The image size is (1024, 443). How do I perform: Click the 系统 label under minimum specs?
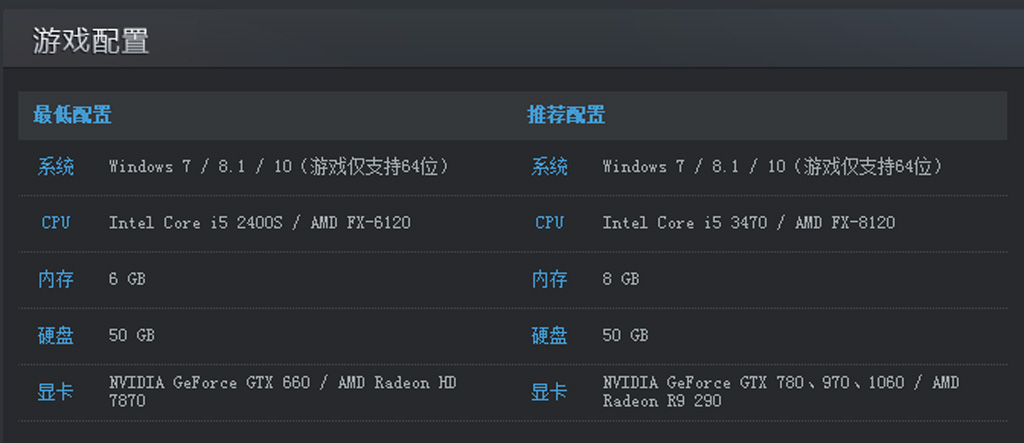56,167
